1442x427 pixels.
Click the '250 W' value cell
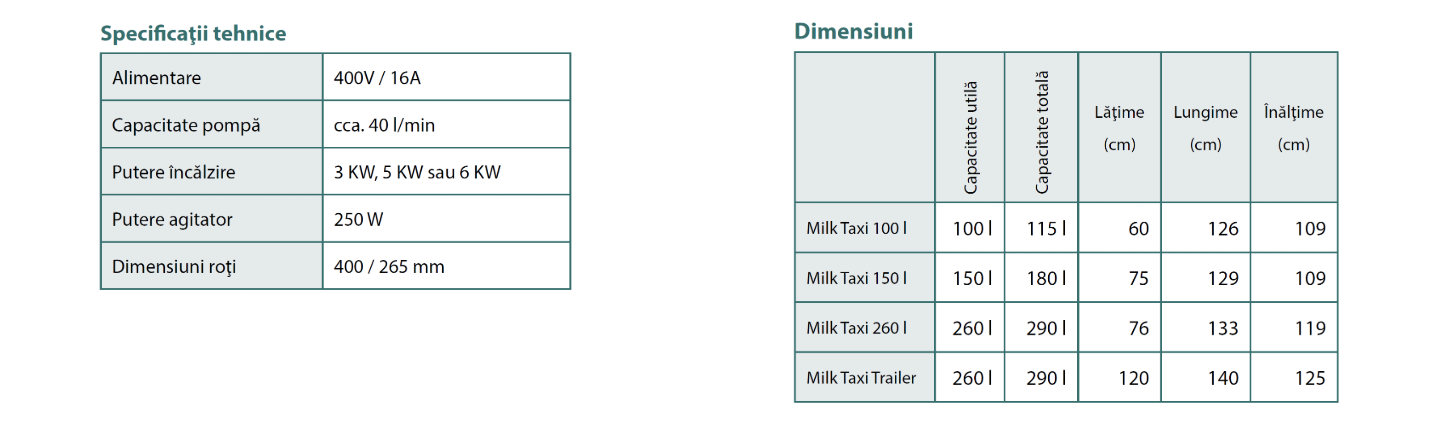click(446, 219)
